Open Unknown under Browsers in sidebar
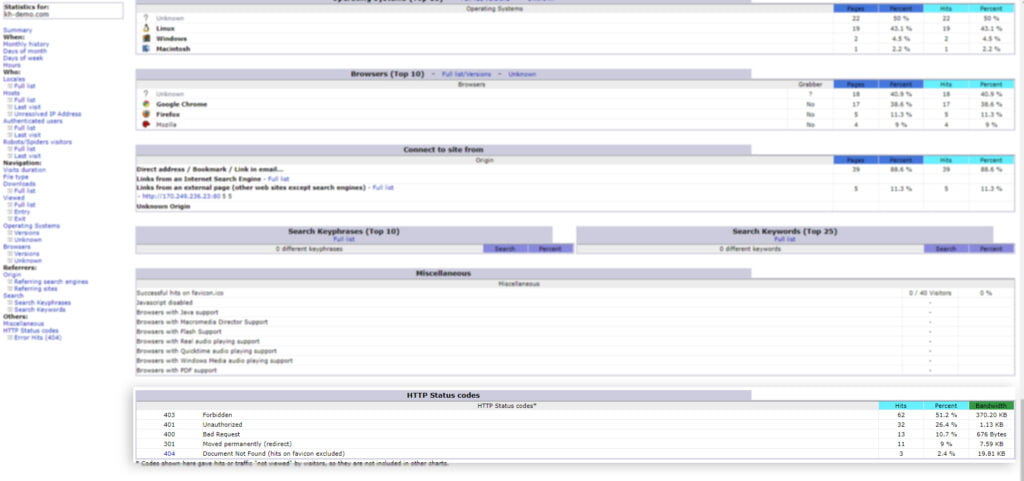 pos(28,261)
